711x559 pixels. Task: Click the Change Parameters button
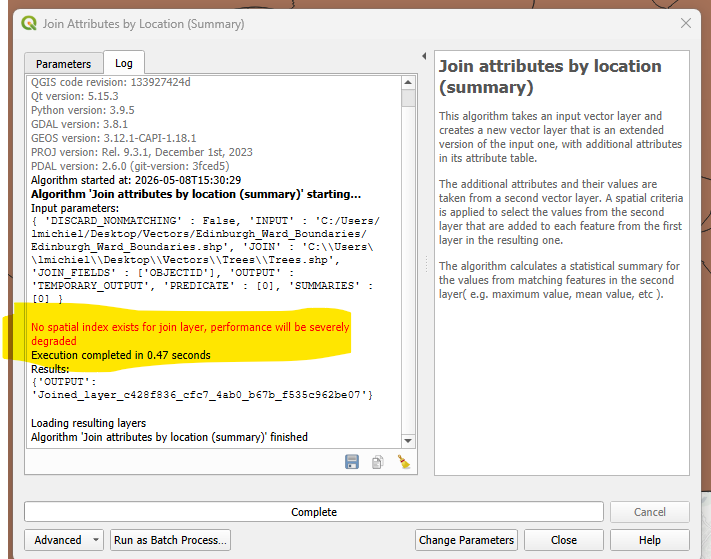coord(466,540)
